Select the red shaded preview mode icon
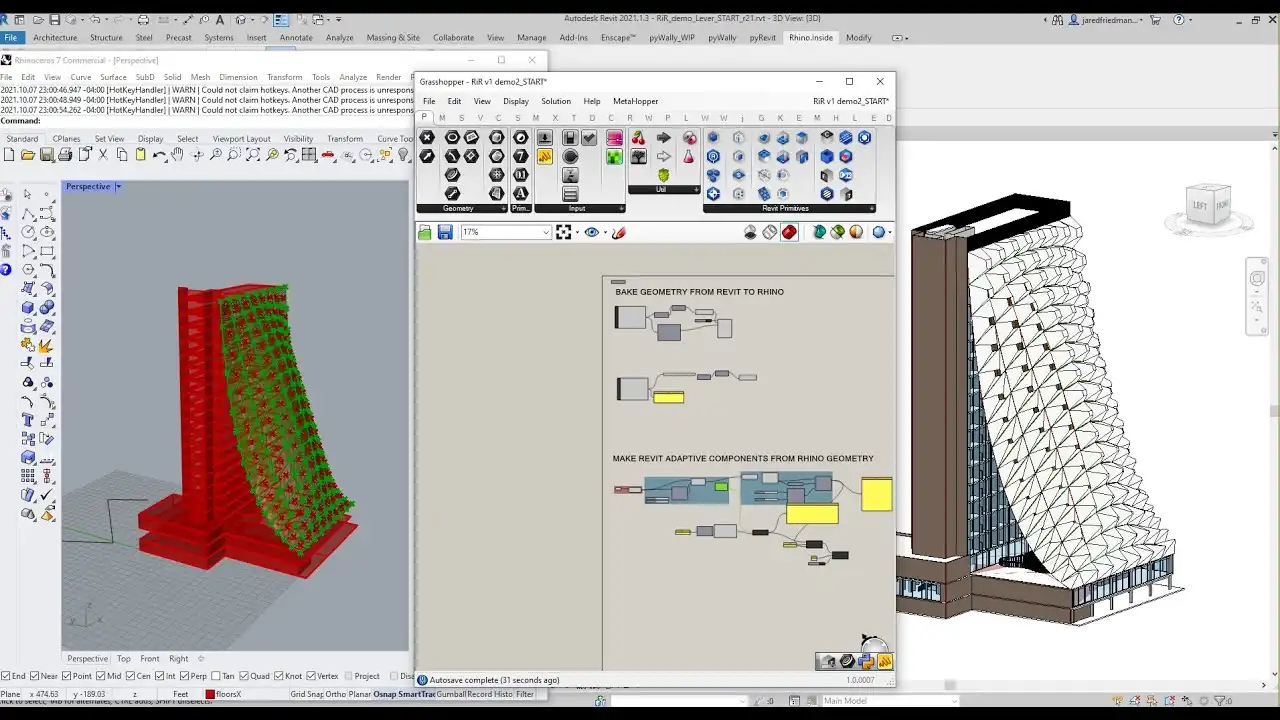1280x720 pixels. (789, 232)
